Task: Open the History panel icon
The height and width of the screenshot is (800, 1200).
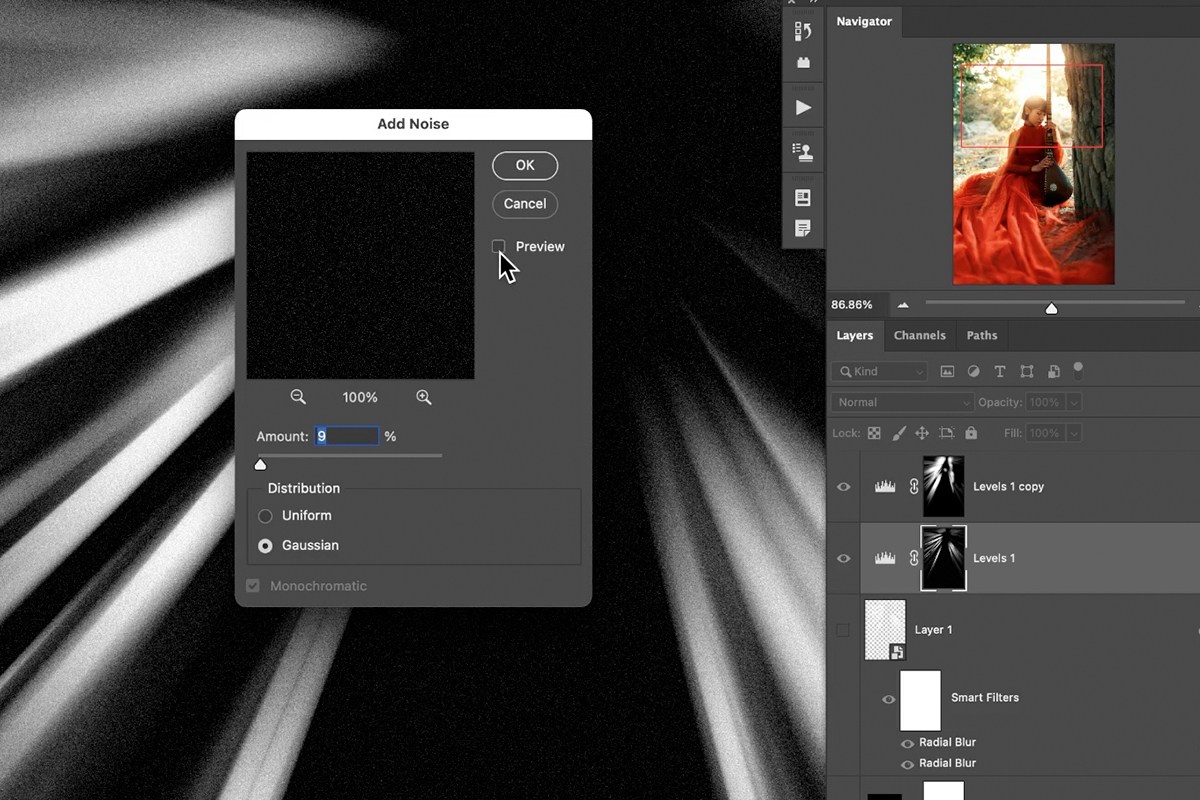Action: pyautogui.click(x=803, y=31)
